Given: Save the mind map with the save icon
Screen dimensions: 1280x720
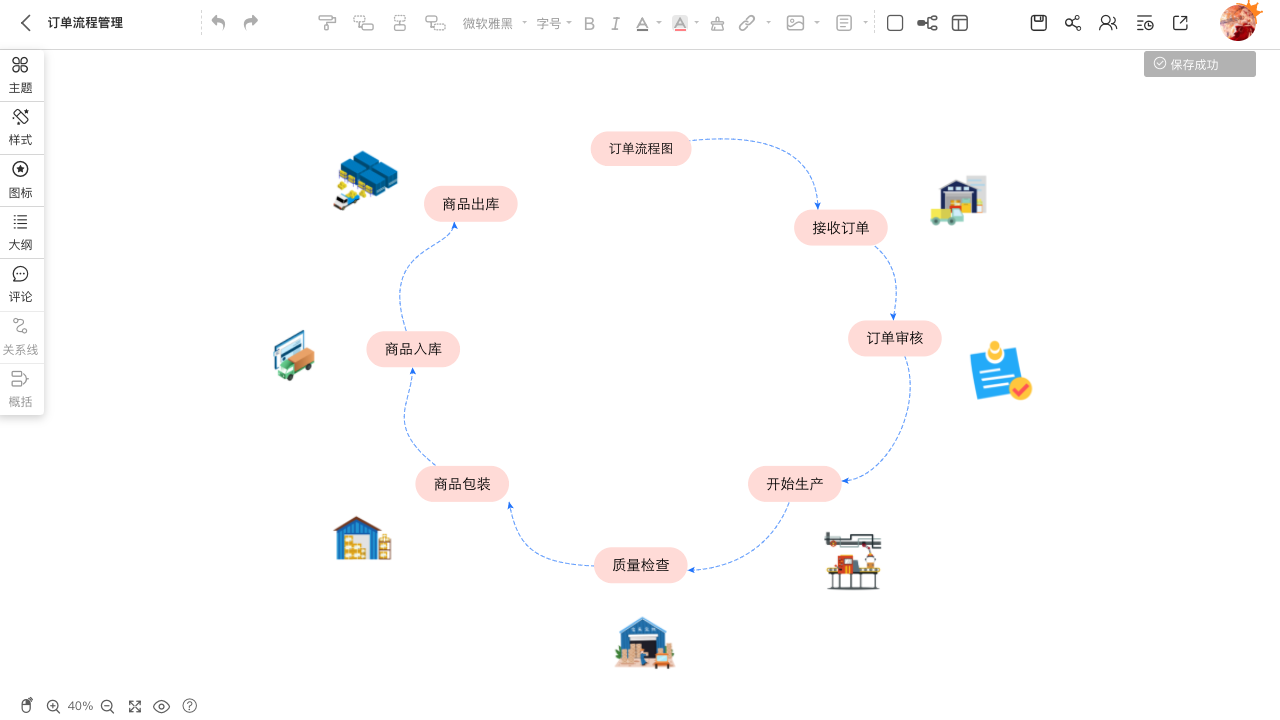Looking at the screenshot, I should (x=1038, y=22).
